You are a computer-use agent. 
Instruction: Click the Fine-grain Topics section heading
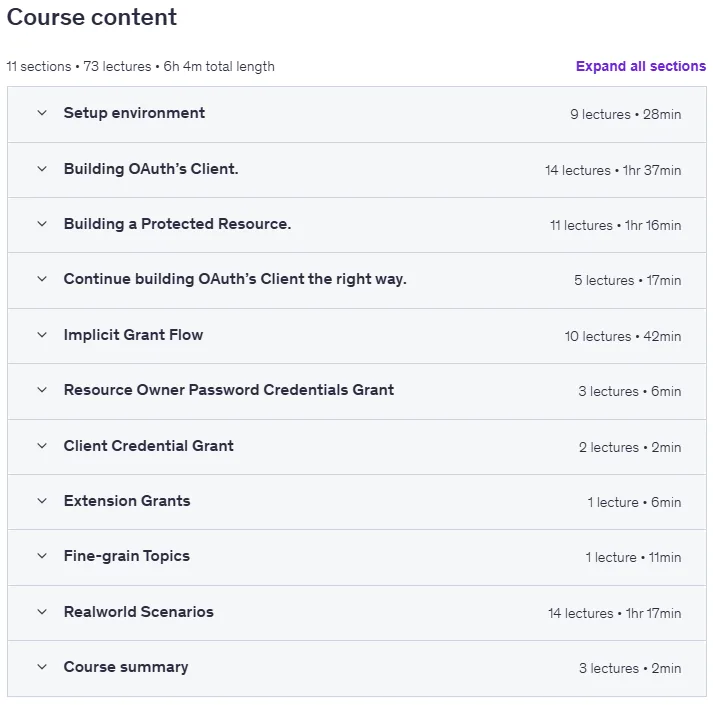(x=127, y=556)
